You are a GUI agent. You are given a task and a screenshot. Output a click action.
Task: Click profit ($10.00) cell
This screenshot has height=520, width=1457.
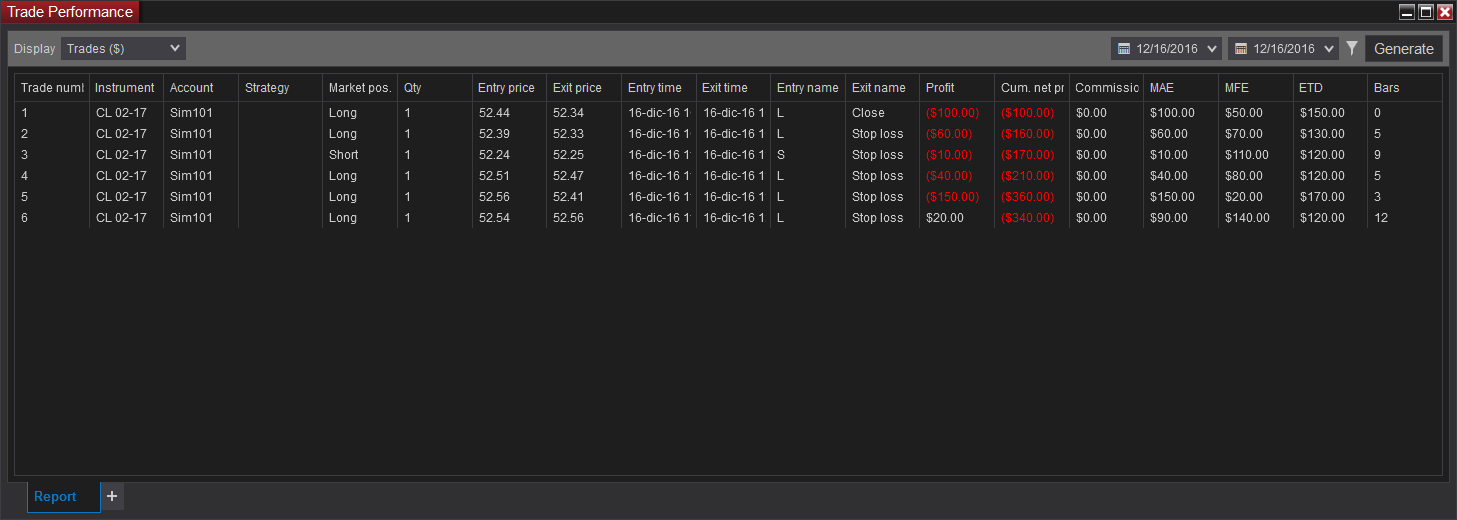[957, 155]
